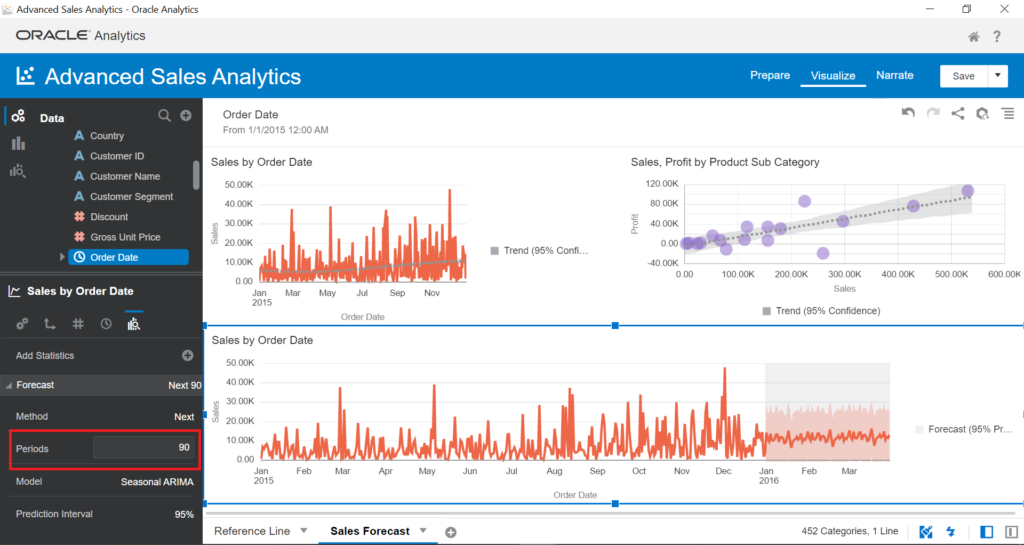The image size is (1024, 545).
Task: Click the Periods input field showing 90
Action: pyautogui.click(x=144, y=448)
